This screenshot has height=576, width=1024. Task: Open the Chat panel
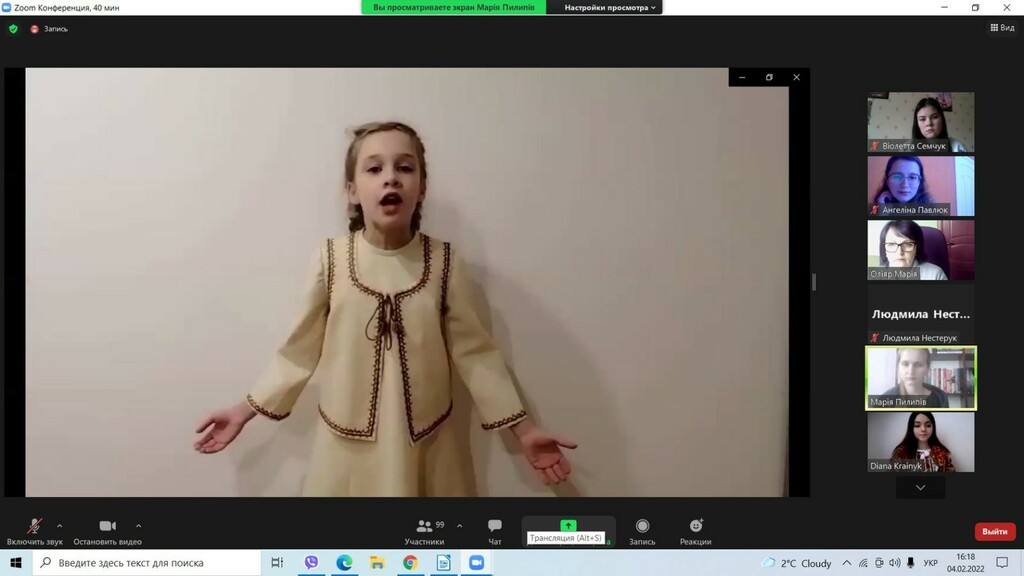(495, 531)
